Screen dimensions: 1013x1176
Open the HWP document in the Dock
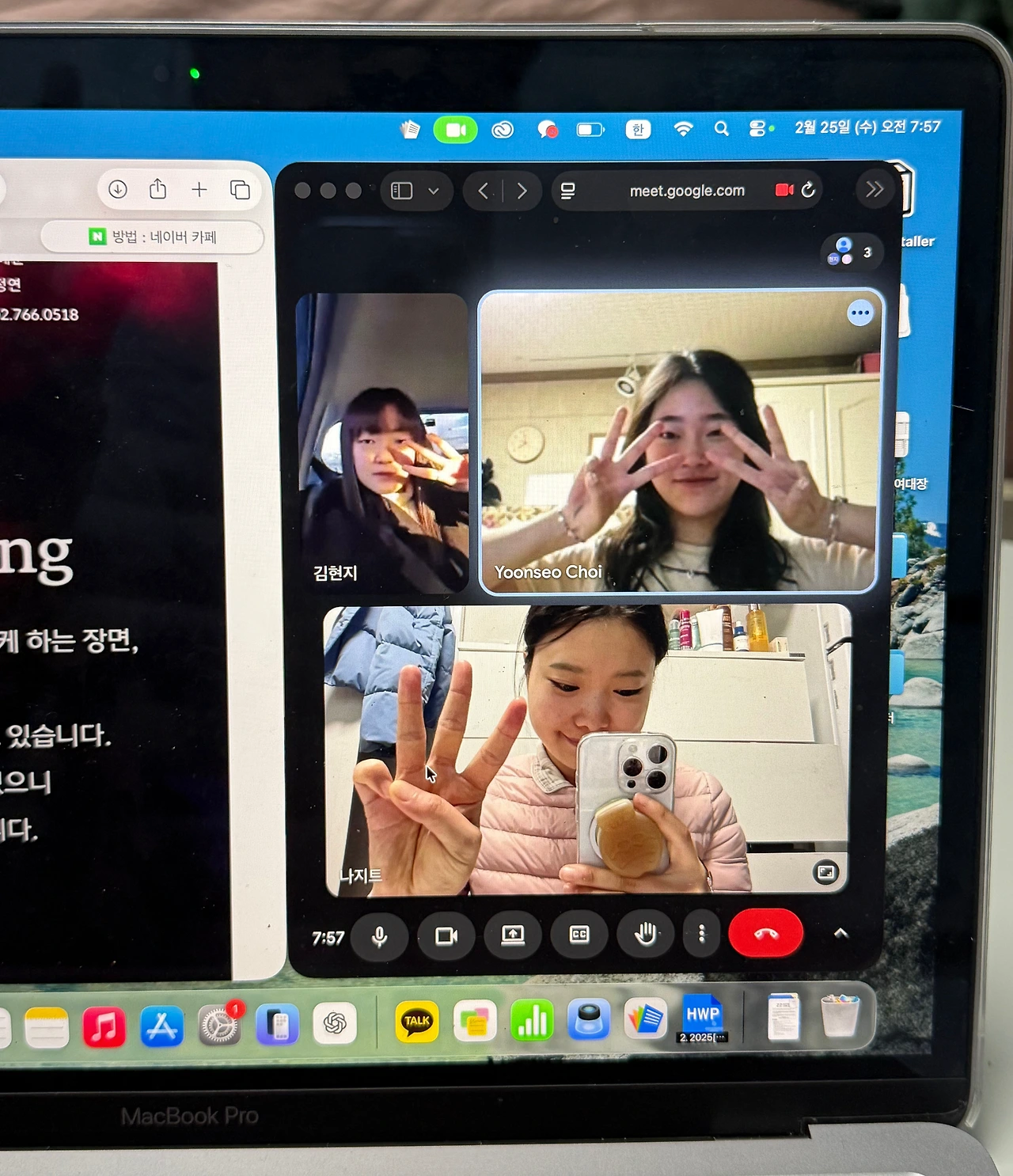tap(703, 1019)
